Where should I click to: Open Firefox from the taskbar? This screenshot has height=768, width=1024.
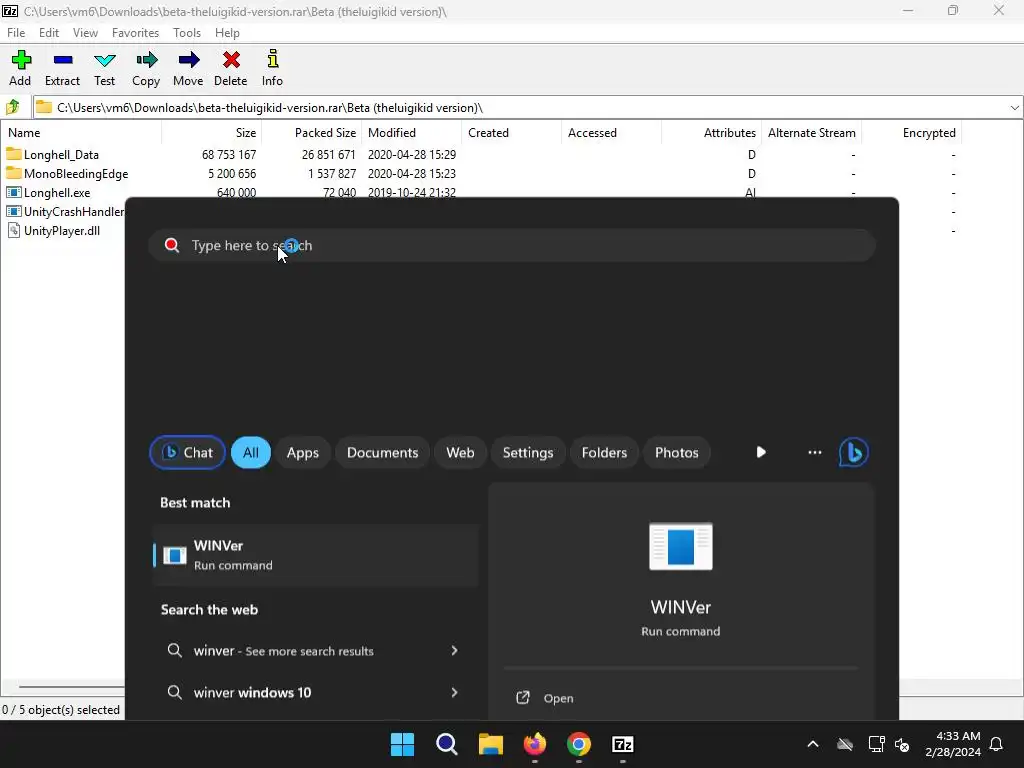click(535, 744)
